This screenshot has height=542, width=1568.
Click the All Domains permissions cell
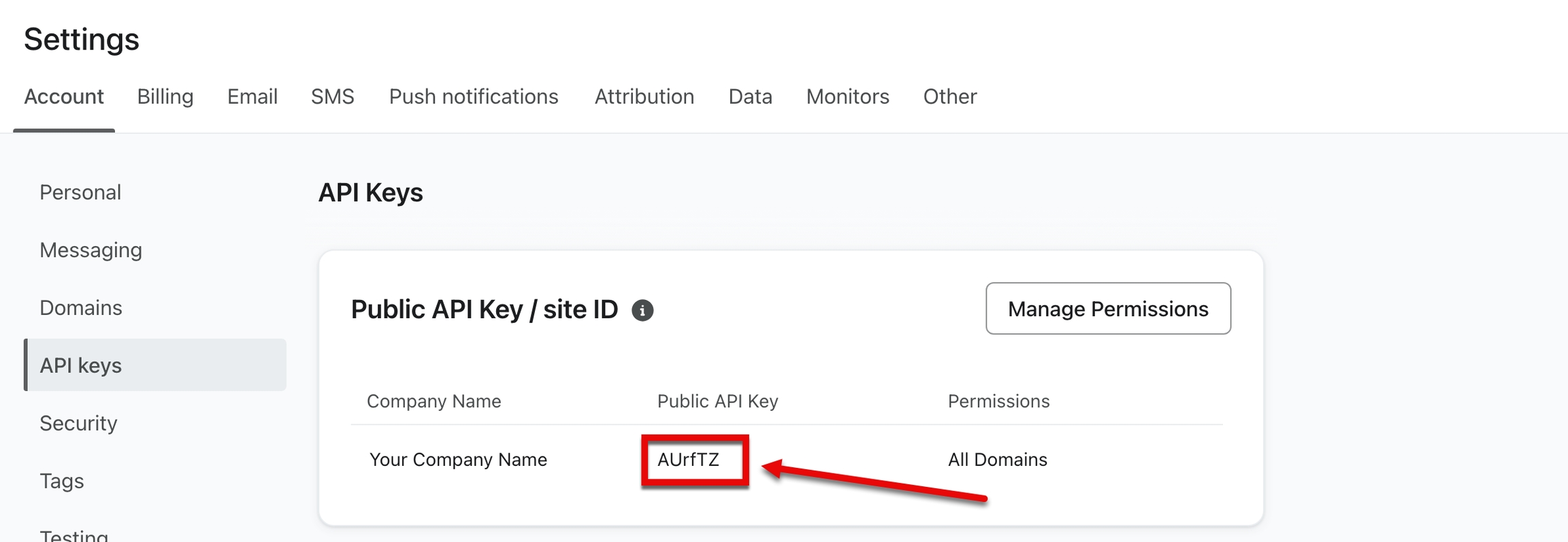[997, 460]
